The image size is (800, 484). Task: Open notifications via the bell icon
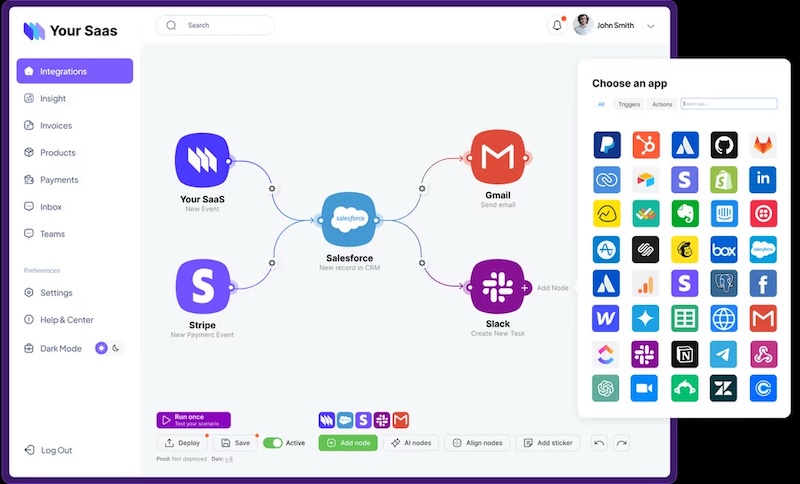[557, 26]
